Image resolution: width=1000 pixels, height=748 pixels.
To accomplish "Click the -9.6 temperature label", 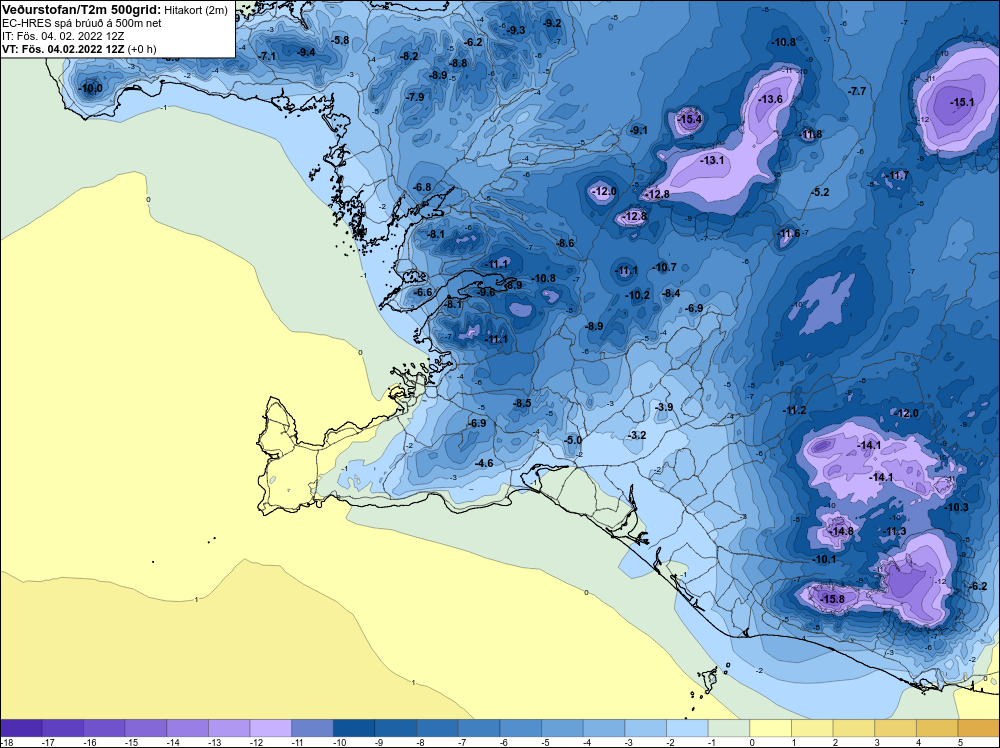I will point(486,291).
